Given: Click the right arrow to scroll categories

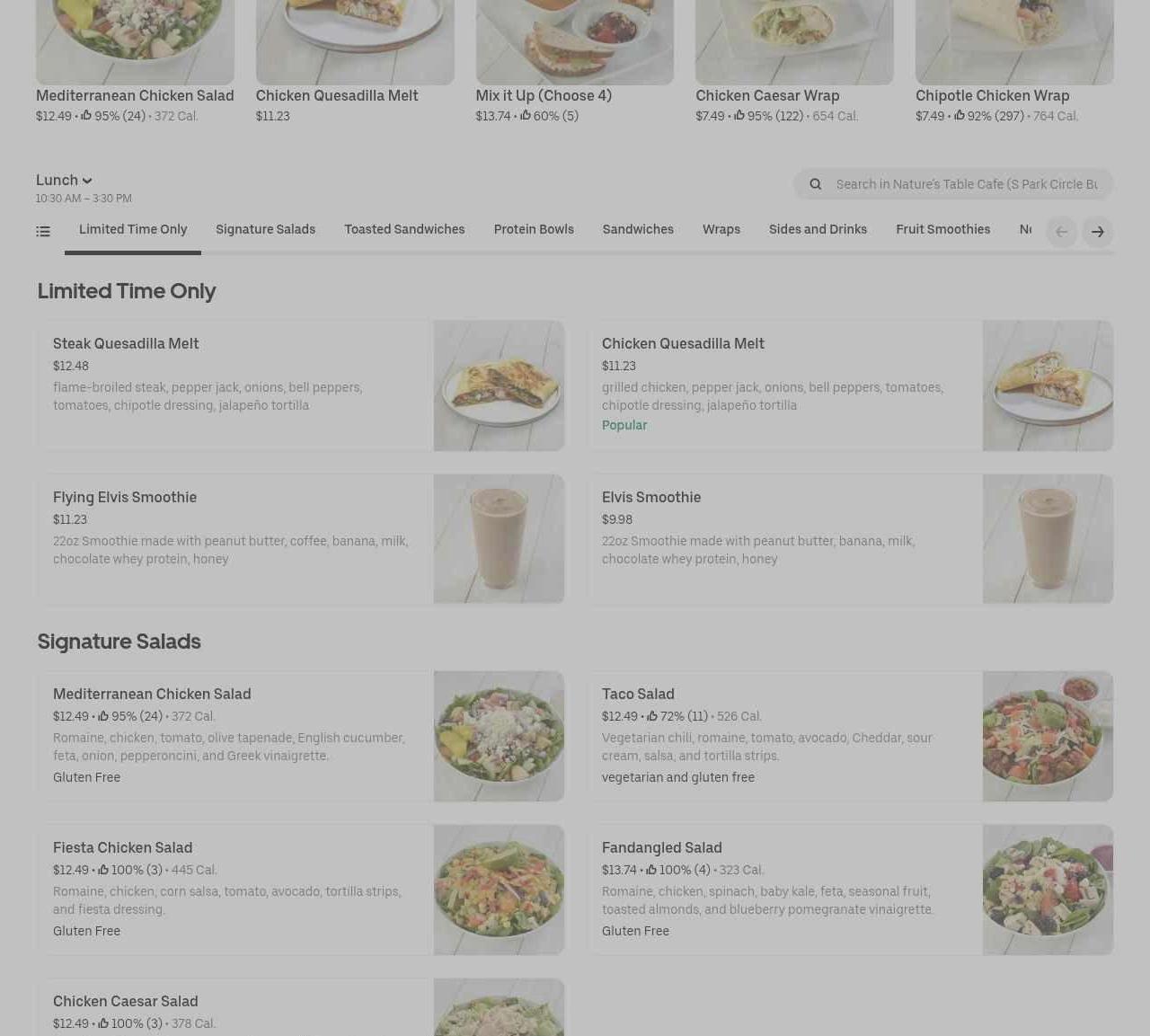Looking at the screenshot, I should click(x=1098, y=232).
